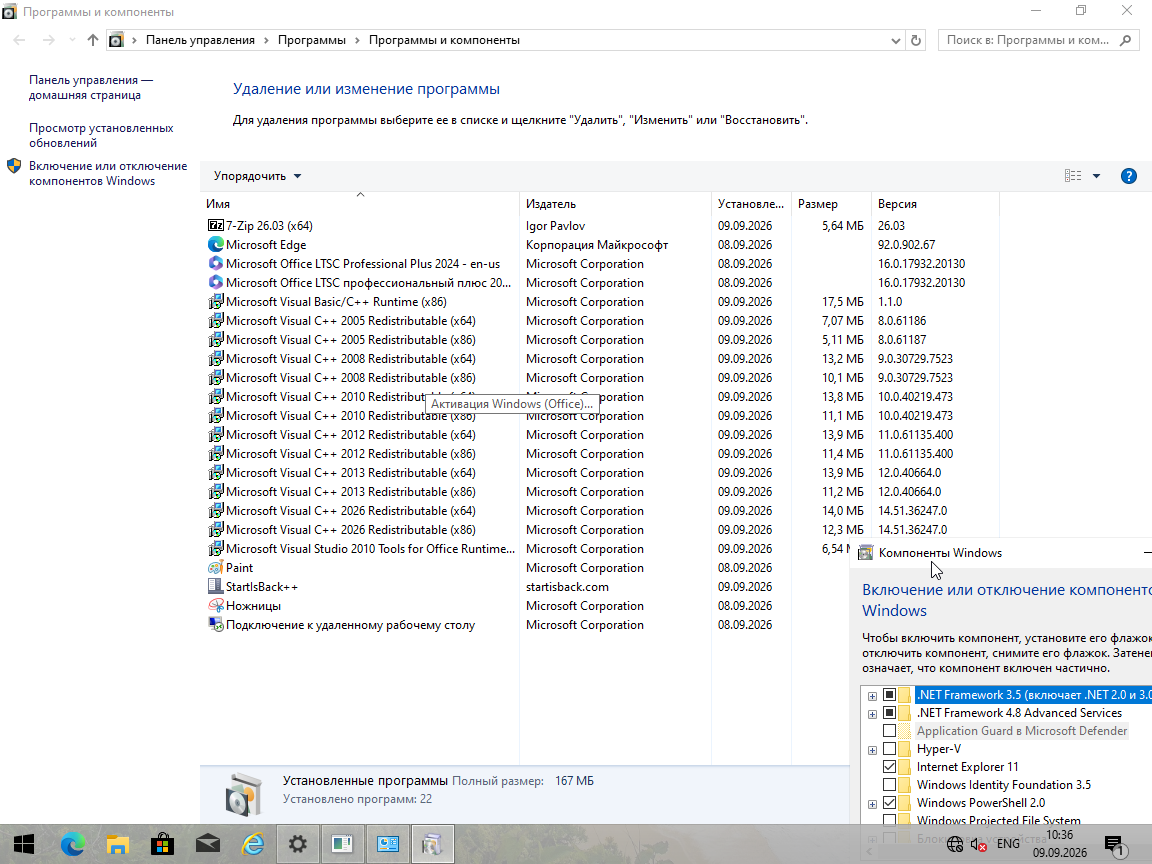
Task: Expand .NET Framework 4.8 Advanced Services node
Action: [x=872, y=714]
